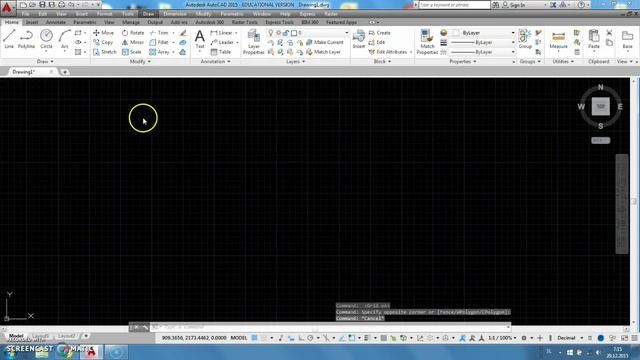Open the layer name dropdown list
The image size is (640, 360).
tap(347, 33)
